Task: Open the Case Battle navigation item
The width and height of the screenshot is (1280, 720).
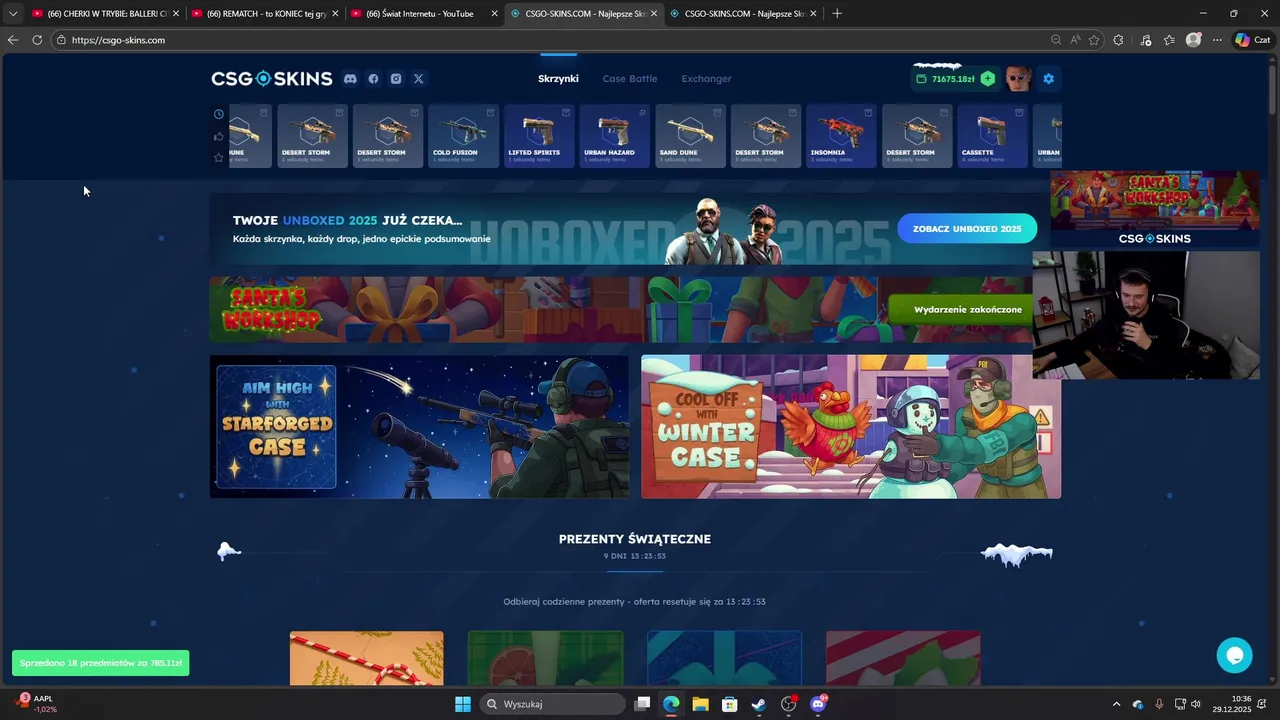Action: (x=630, y=79)
